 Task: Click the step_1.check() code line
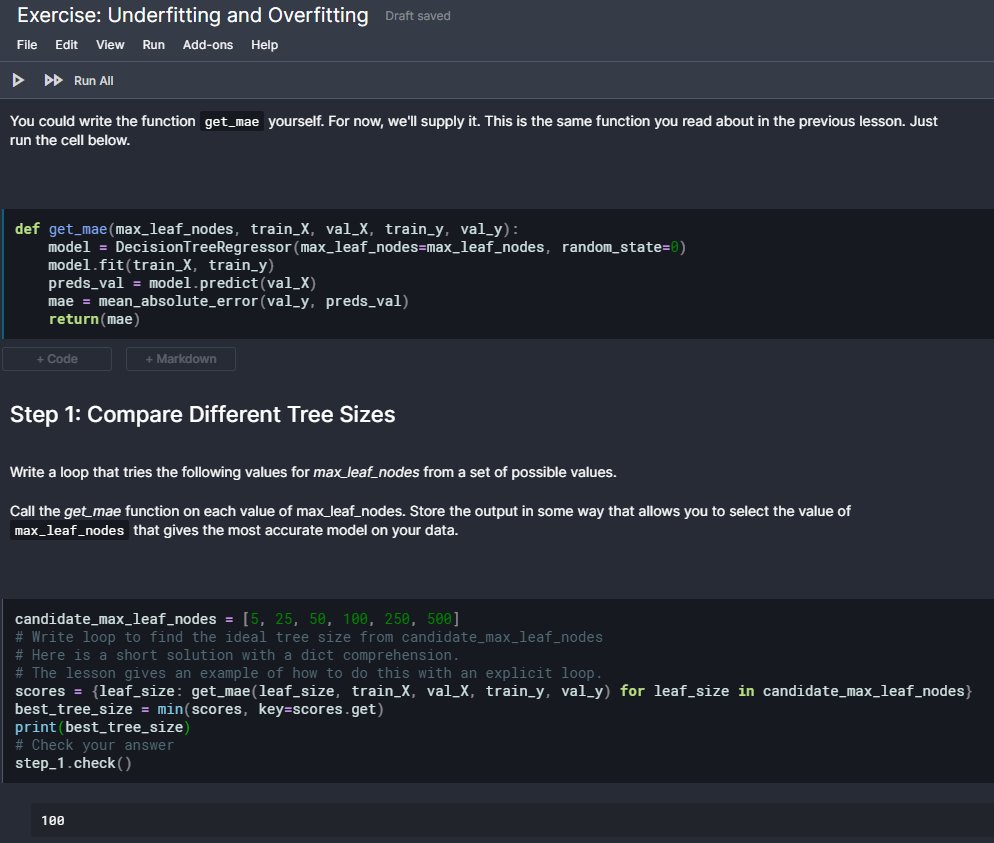74,764
